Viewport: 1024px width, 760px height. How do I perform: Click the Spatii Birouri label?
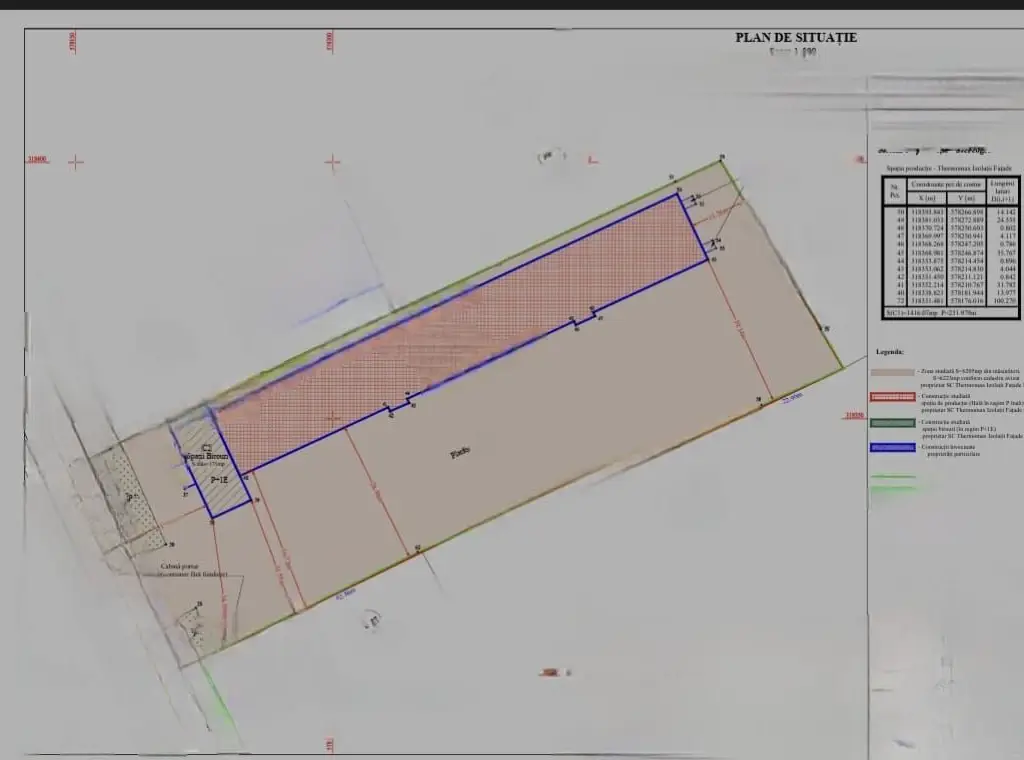click(207, 456)
